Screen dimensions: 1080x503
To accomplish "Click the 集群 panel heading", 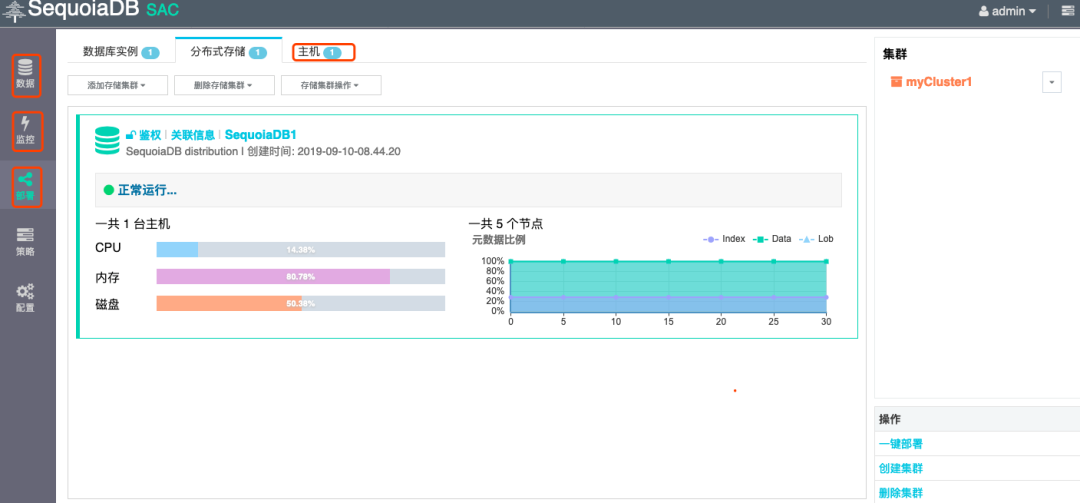I will (894, 54).
